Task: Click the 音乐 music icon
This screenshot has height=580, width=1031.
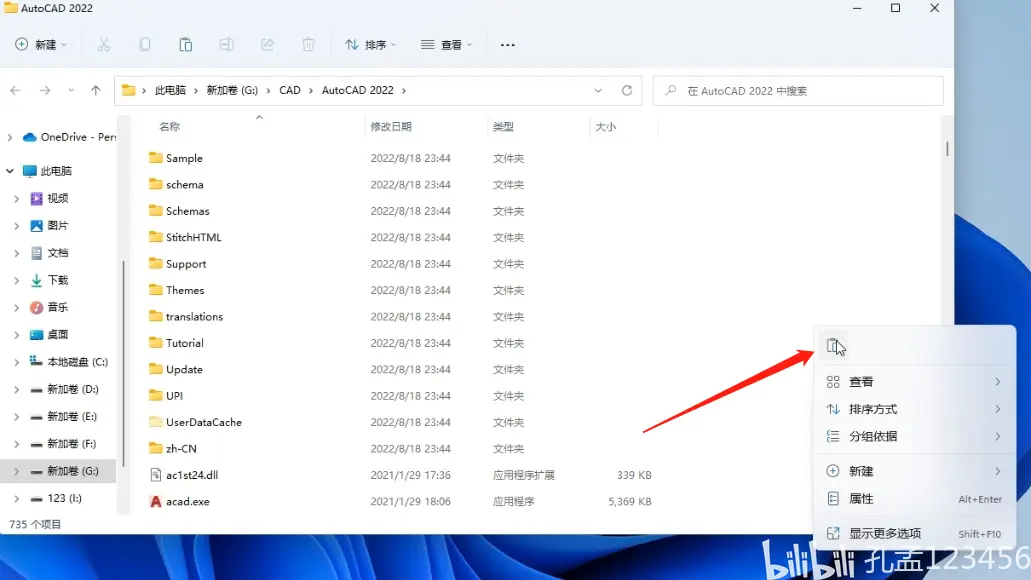Action: [37, 307]
